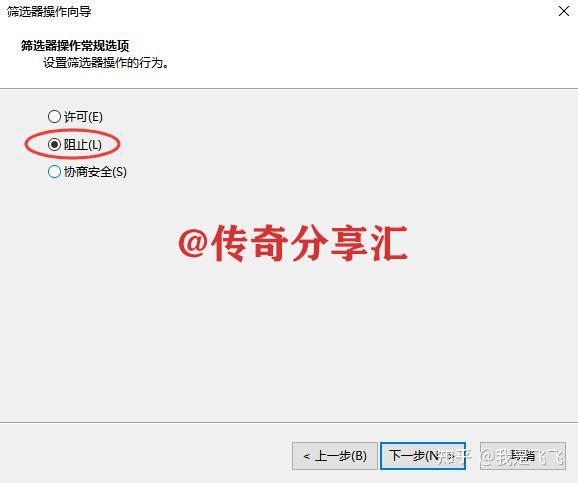
Task: Close the 筛选器操作向导 dialog with X
Action: pyautogui.click(x=564, y=11)
